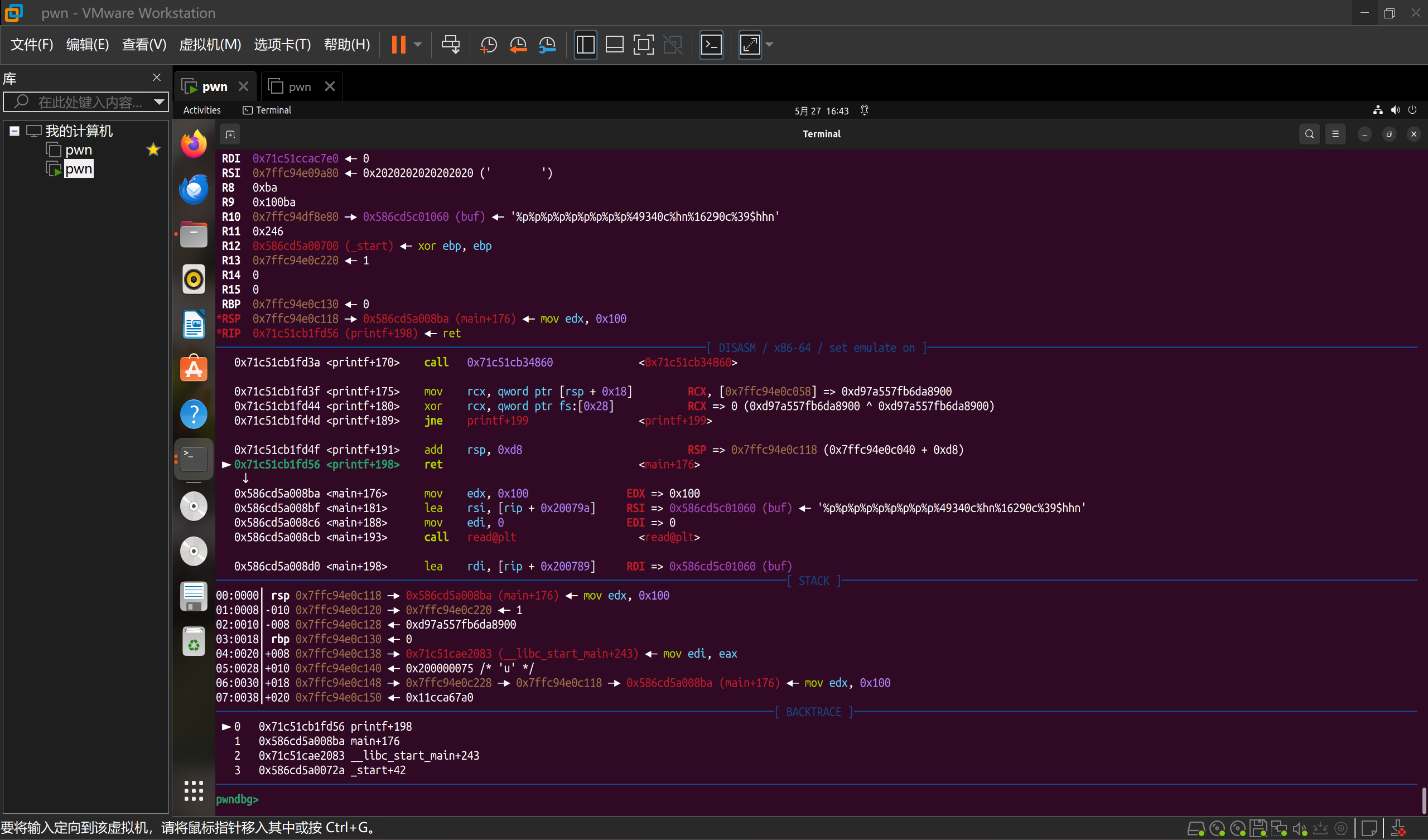Click the notification bell icon
Image resolution: width=1428 pixels, height=840 pixels.
(x=864, y=110)
